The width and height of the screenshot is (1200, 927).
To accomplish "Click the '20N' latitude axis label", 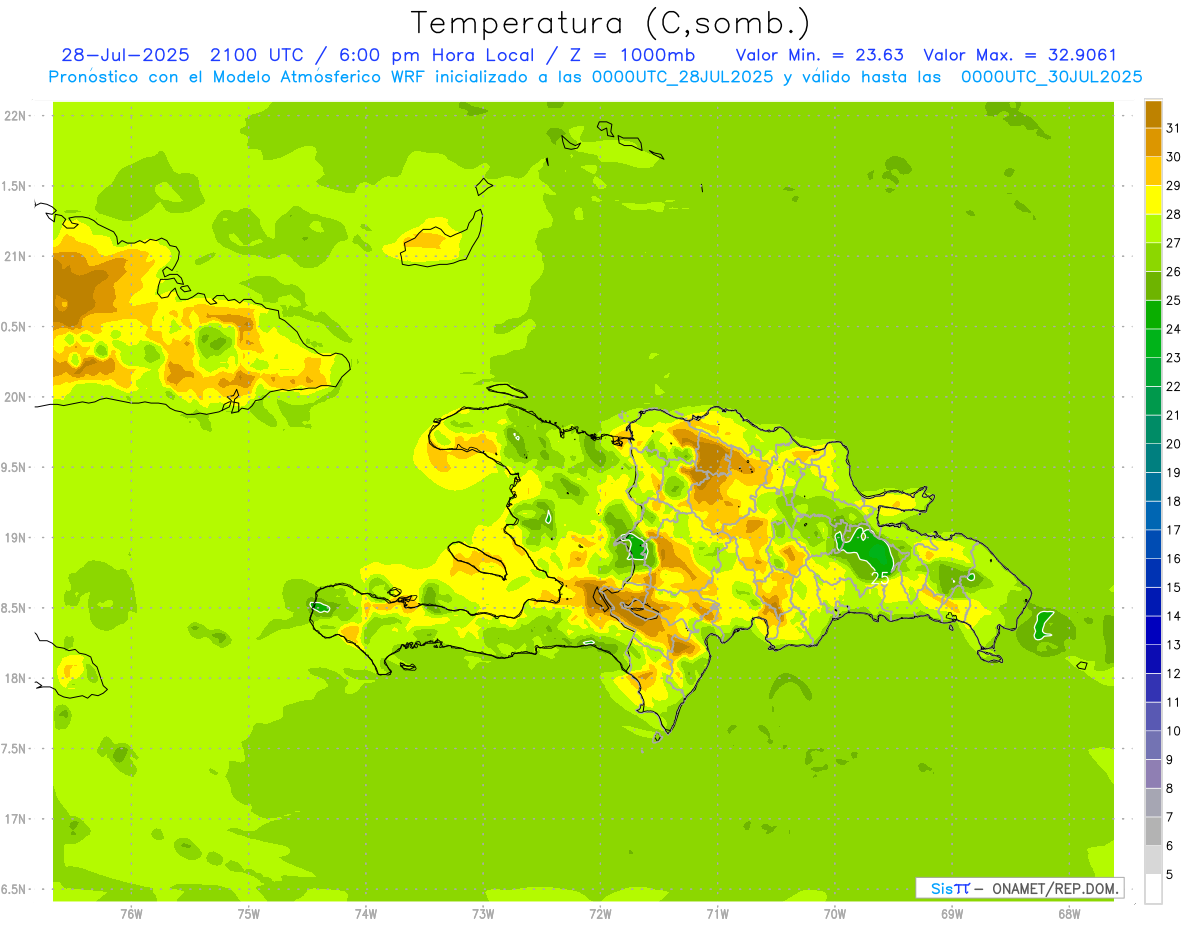I will pyautogui.click(x=16, y=397).
